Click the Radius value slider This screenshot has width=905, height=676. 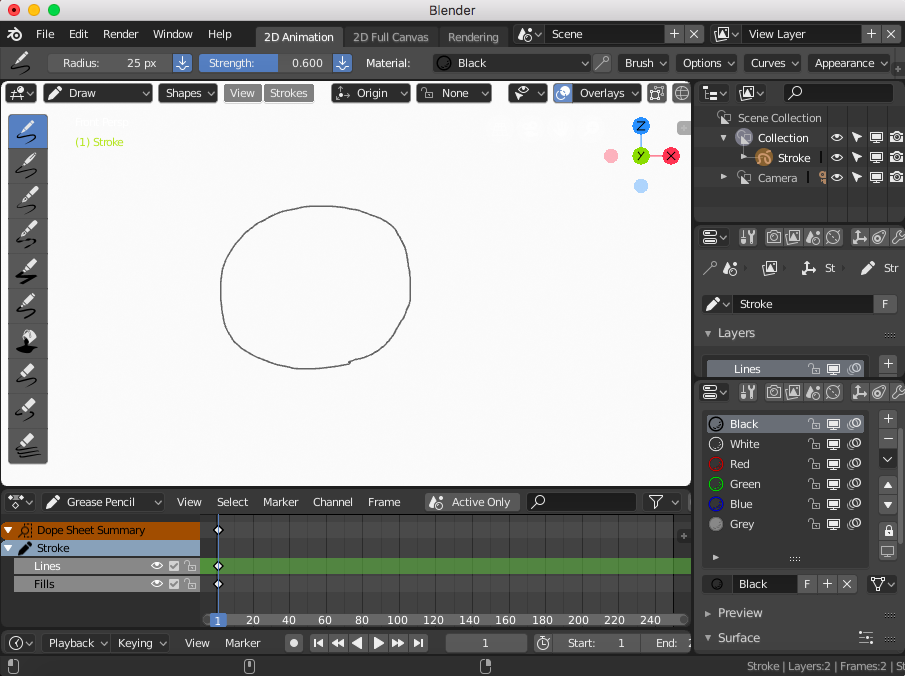coord(110,63)
